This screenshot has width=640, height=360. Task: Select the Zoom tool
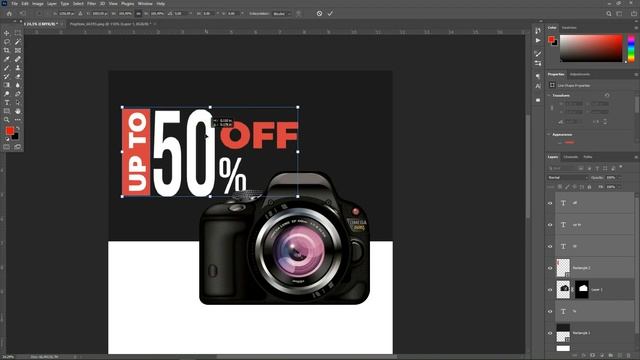click(7, 120)
